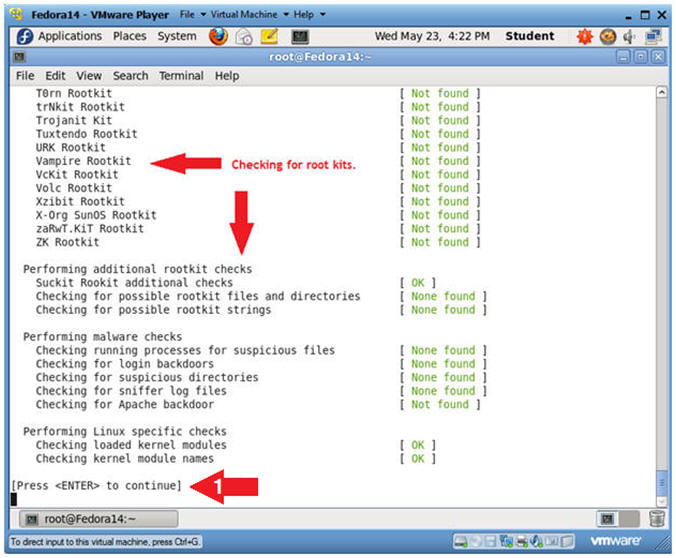
Task: Click the orange round tray icon
Action: pyautogui.click(x=607, y=37)
